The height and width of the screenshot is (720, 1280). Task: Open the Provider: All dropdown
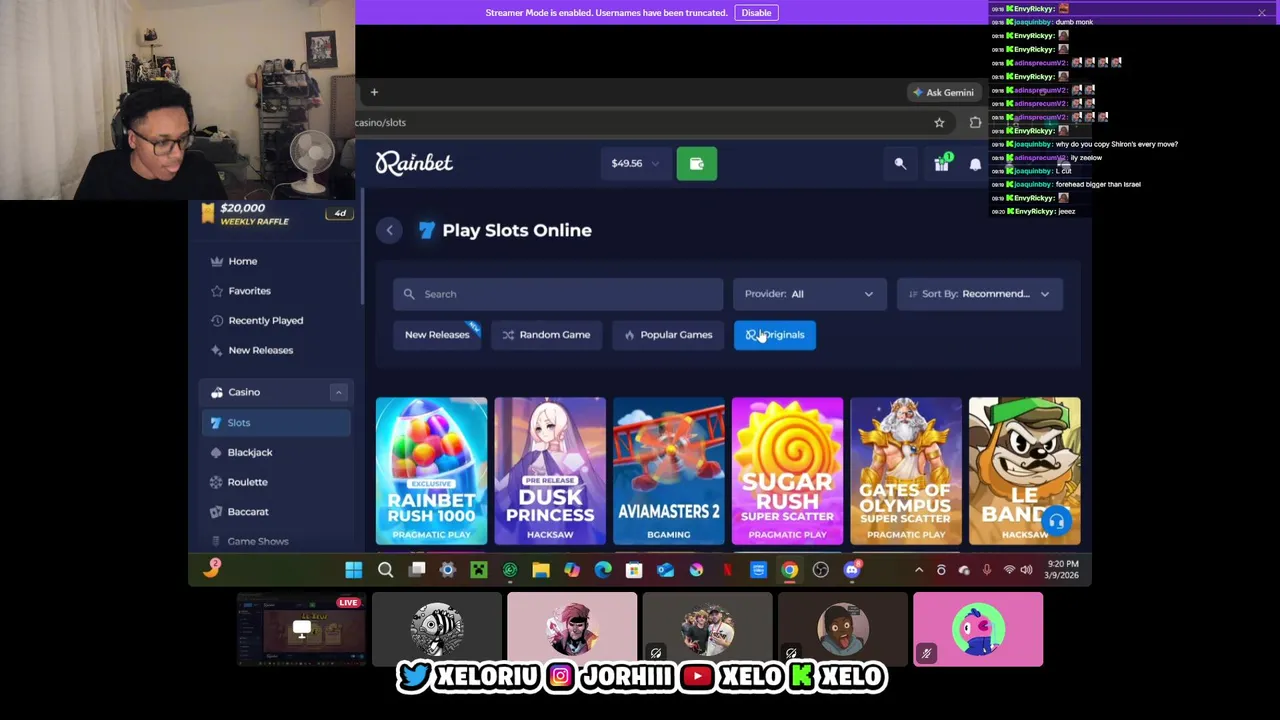point(809,294)
